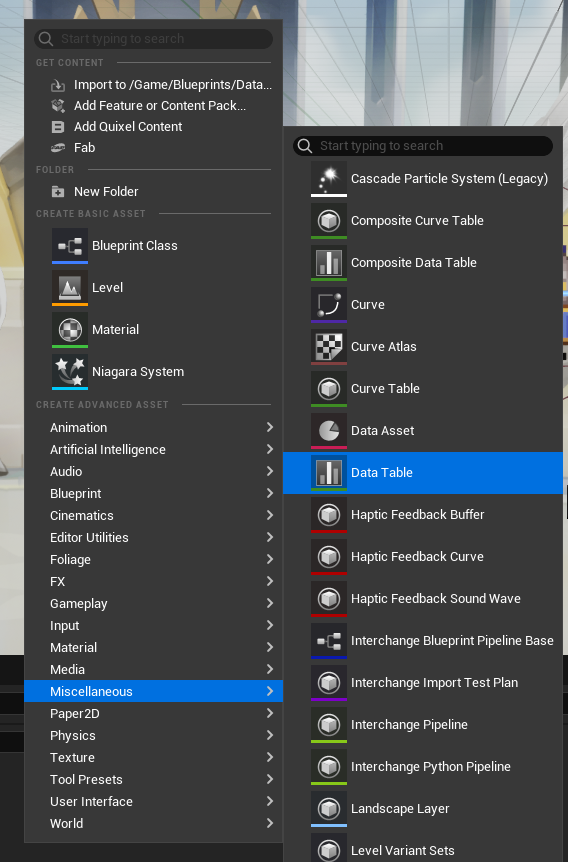Click the Cascade Particle System icon

[329, 179]
